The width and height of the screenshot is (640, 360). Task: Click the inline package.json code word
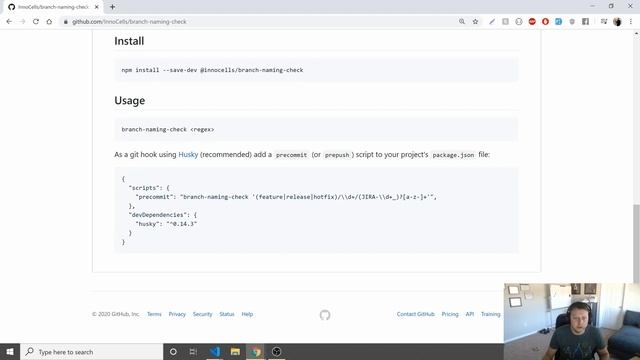pos(453,155)
